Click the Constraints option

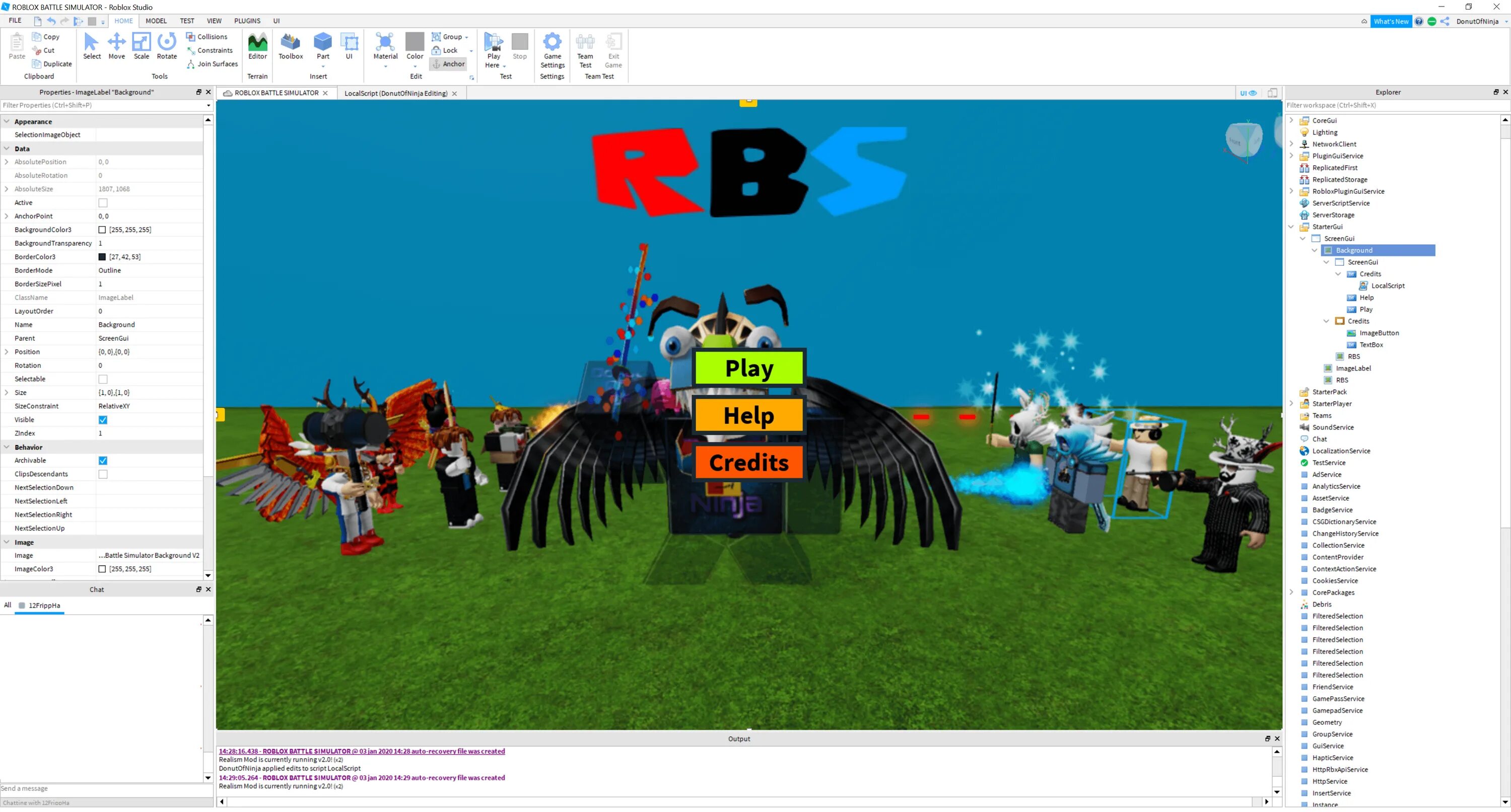click(210, 50)
